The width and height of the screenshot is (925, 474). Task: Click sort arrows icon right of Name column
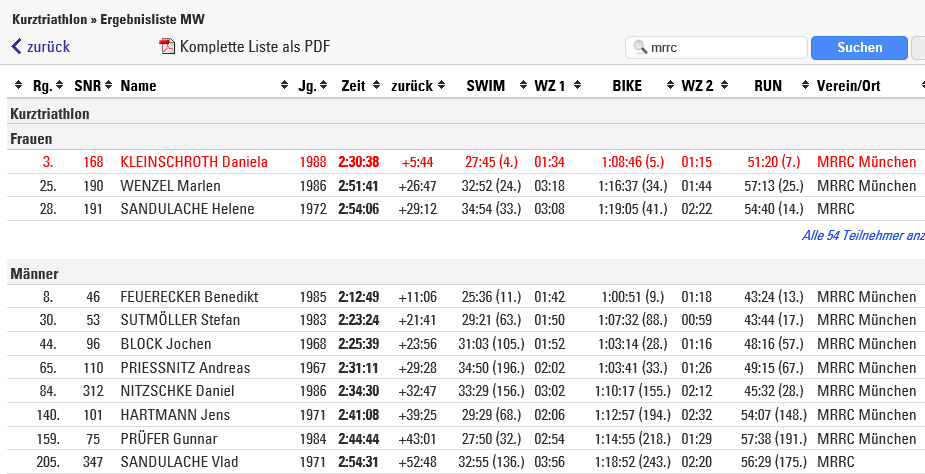tap(284, 86)
